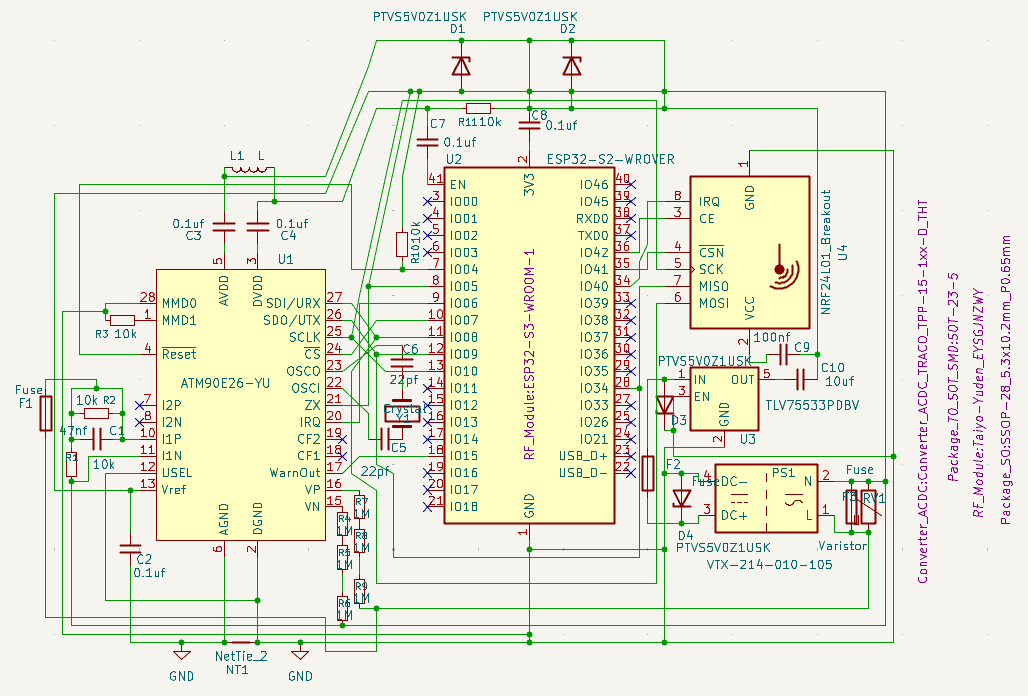This screenshot has width=1028, height=696.
Task: Click the R10 resistor symbol
Action: point(402,244)
